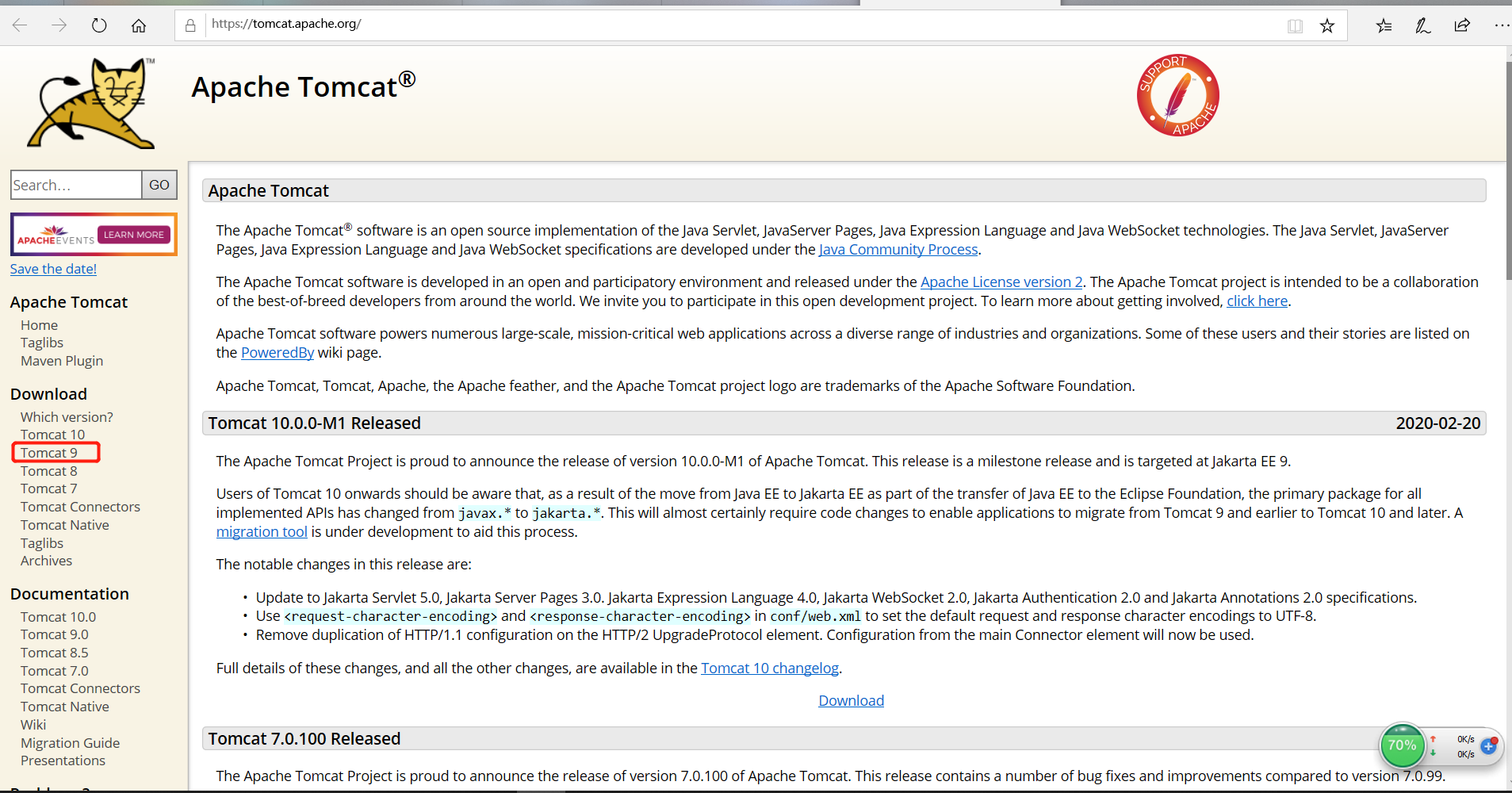Follow the 'click here' involvement link

[1257, 301]
